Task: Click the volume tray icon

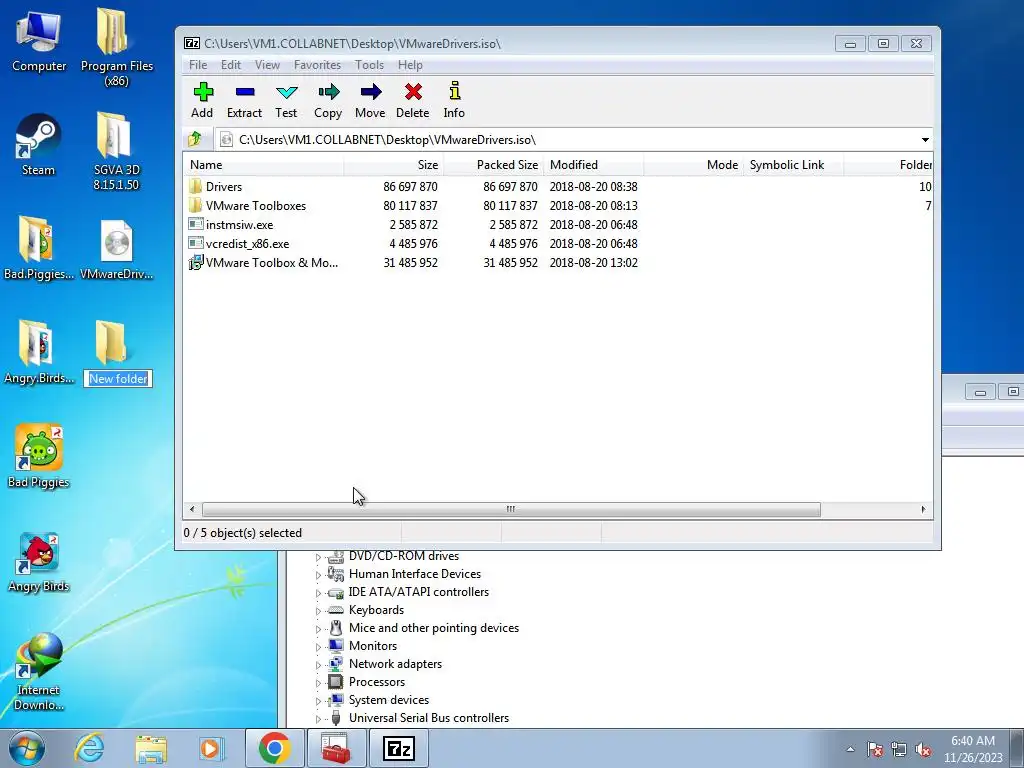Action: (923, 750)
